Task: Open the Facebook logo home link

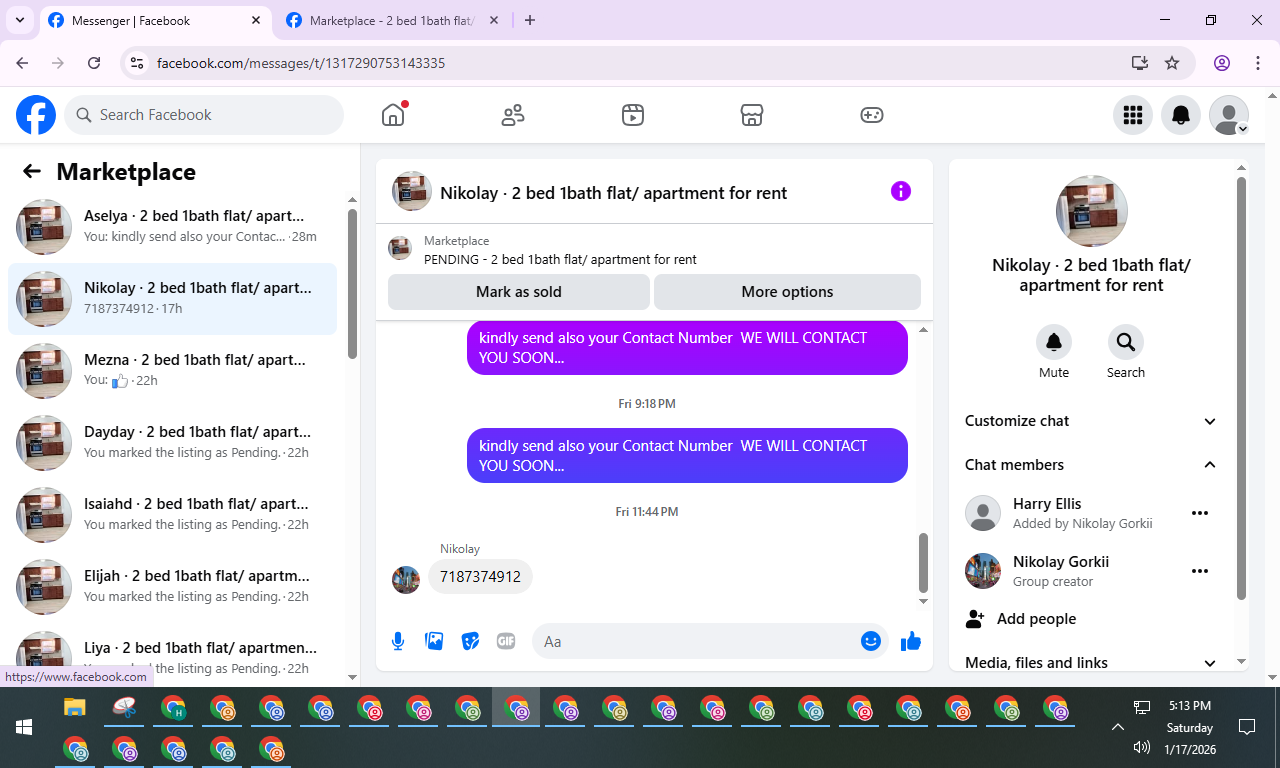Action: tap(36, 115)
